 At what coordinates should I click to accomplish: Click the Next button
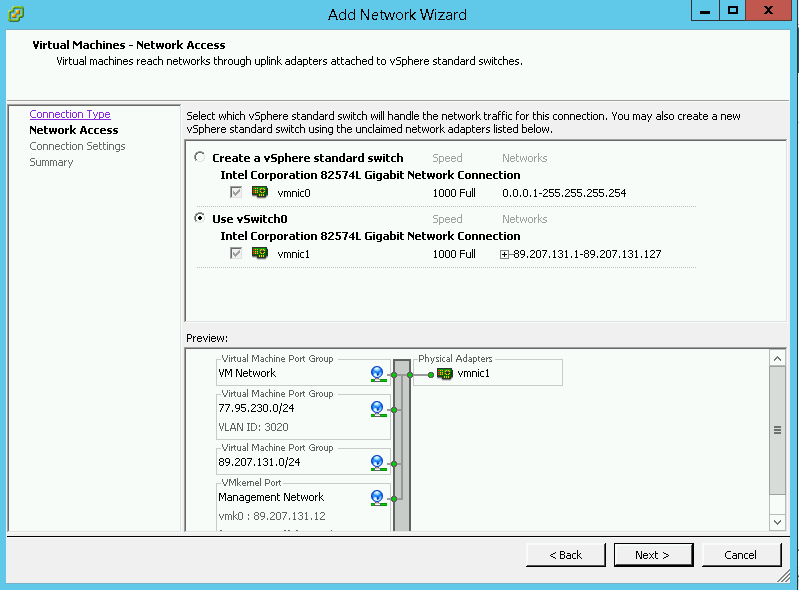tap(653, 555)
